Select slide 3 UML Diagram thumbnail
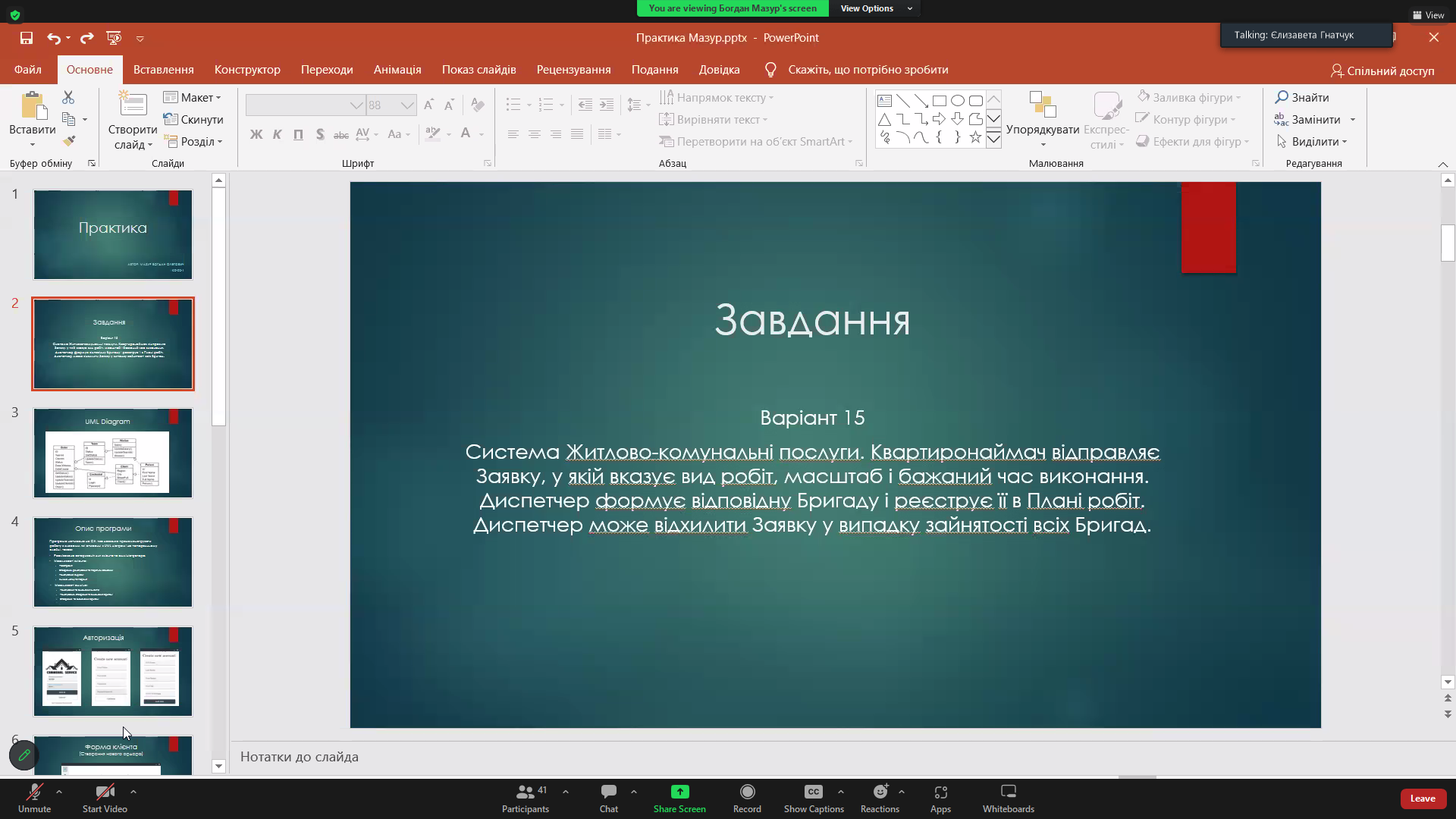 pyautogui.click(x=113, y=453)
